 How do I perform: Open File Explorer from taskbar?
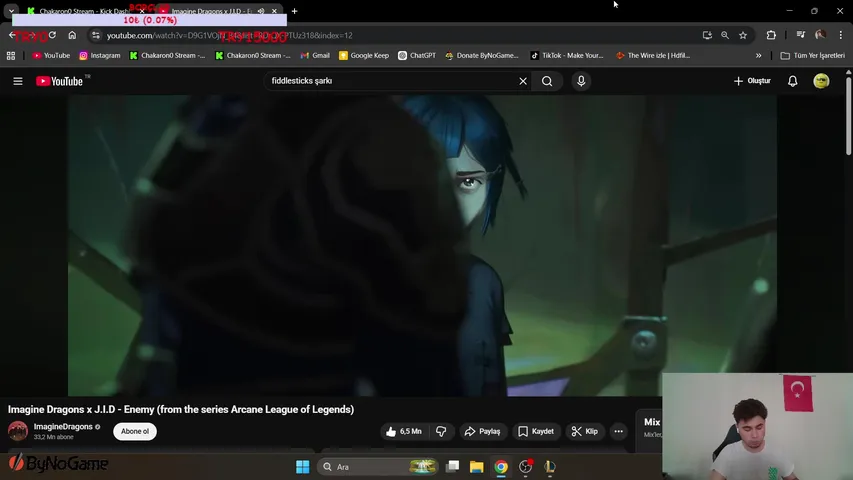[x=477, y=466]
